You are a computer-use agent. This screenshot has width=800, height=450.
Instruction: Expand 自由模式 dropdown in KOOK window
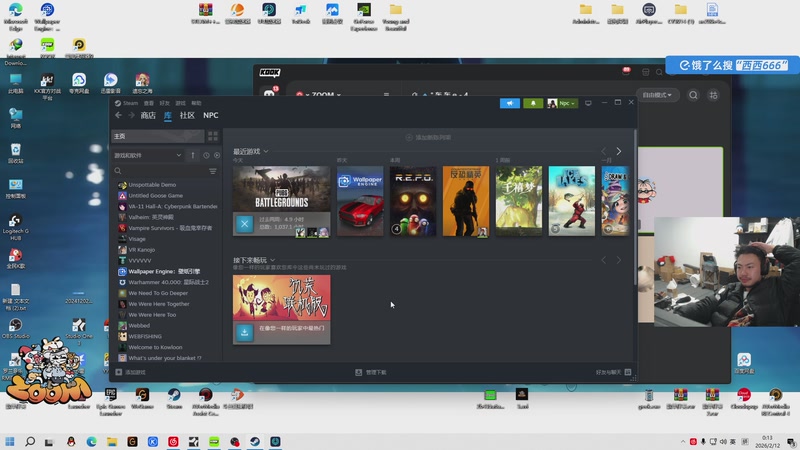tap(657, 95)
